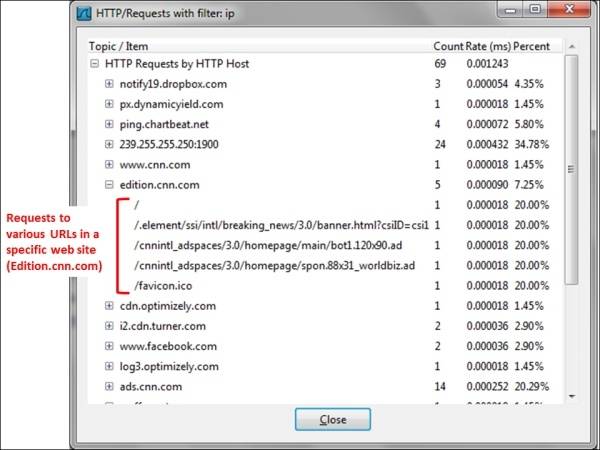600x450 pixels.
Task: Select the i2.cdn.turner.com host name
Action: tap(163, 326)
